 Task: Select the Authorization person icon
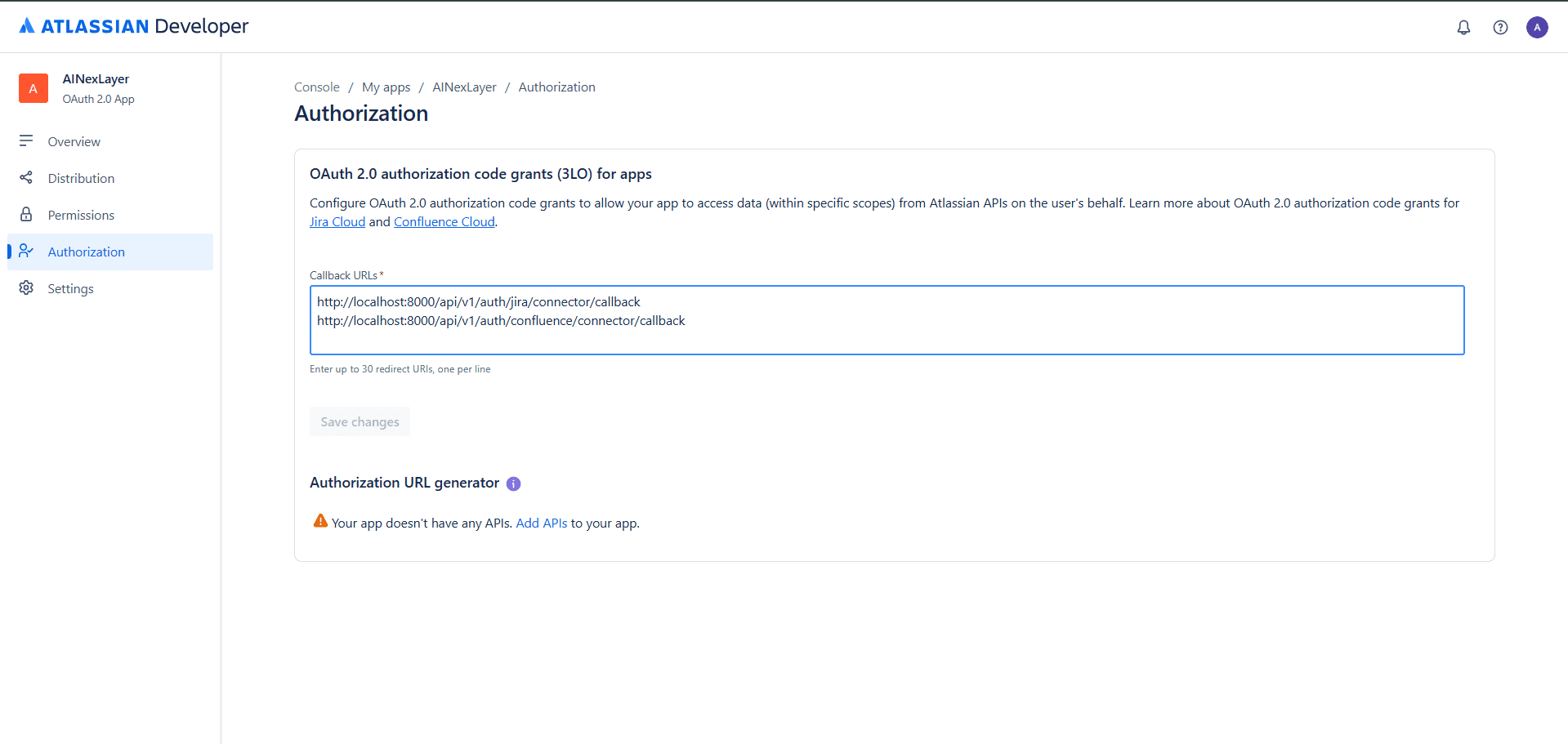26,251
